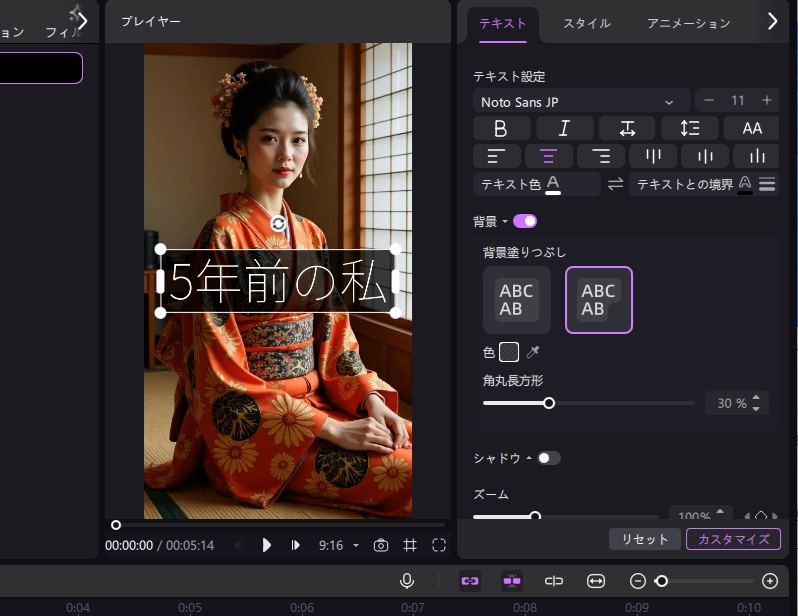This screenshot has height=616, width=798.
Task: Select first vertical text alignment icon
Action: [653, 156]
